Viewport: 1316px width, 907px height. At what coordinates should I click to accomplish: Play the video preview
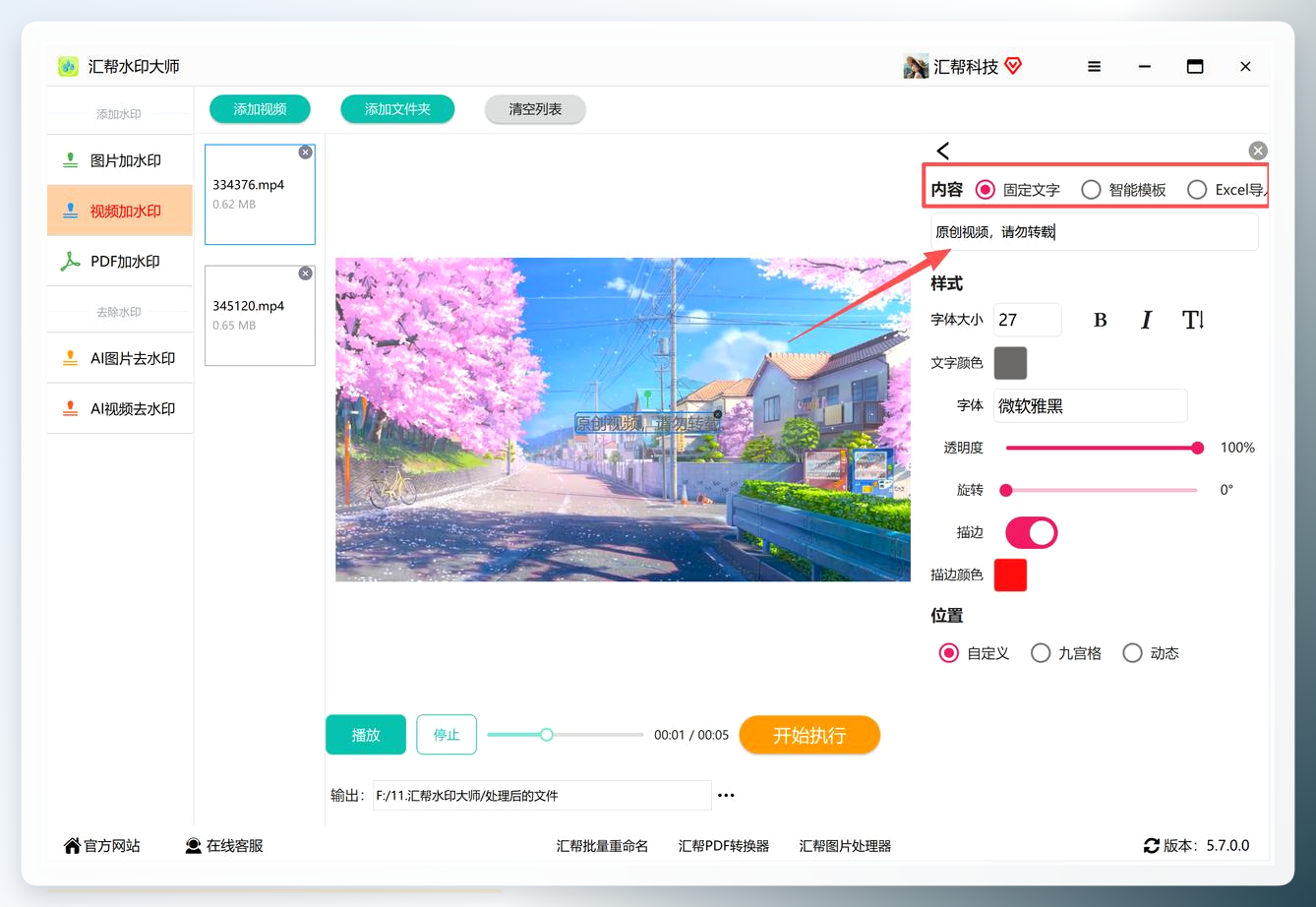[x=366, y=735]
